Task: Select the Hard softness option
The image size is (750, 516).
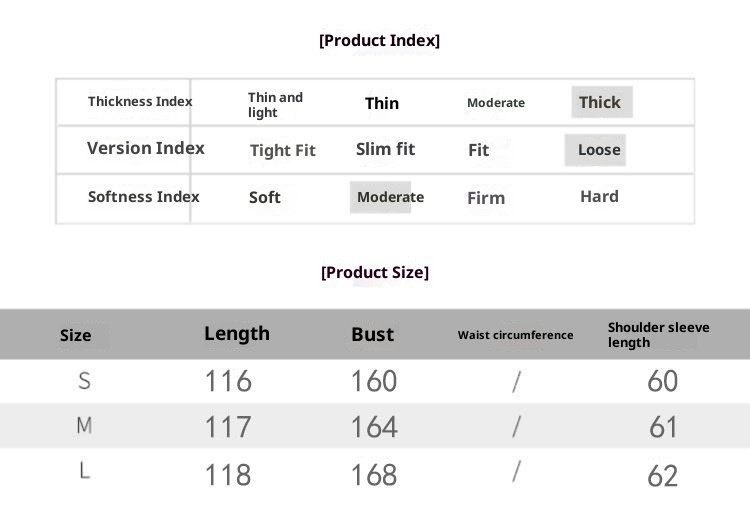Action: click(599, 196)
